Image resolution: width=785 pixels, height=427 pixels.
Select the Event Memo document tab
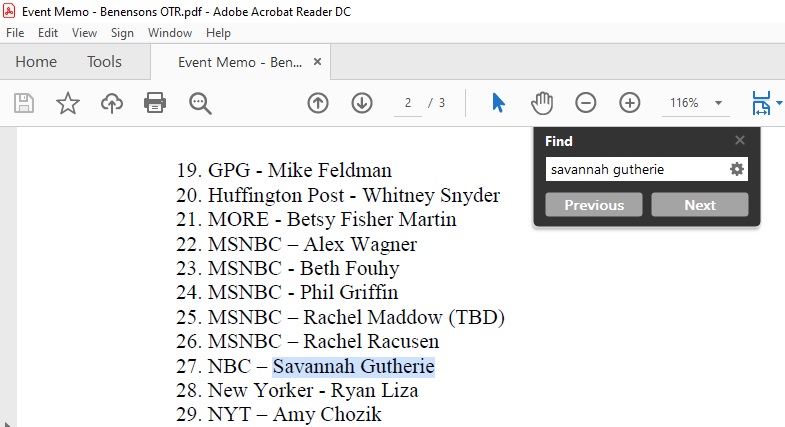pyautogui.click(x=240, y=62)
